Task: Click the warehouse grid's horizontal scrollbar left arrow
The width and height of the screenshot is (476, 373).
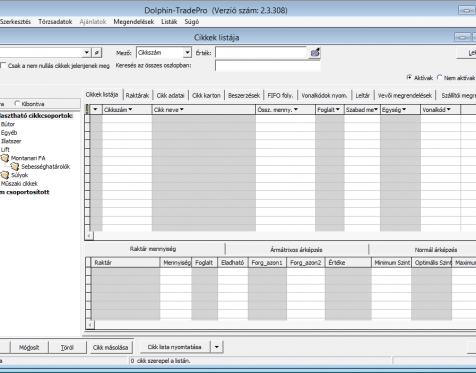Action: click(x=89, y=325)
